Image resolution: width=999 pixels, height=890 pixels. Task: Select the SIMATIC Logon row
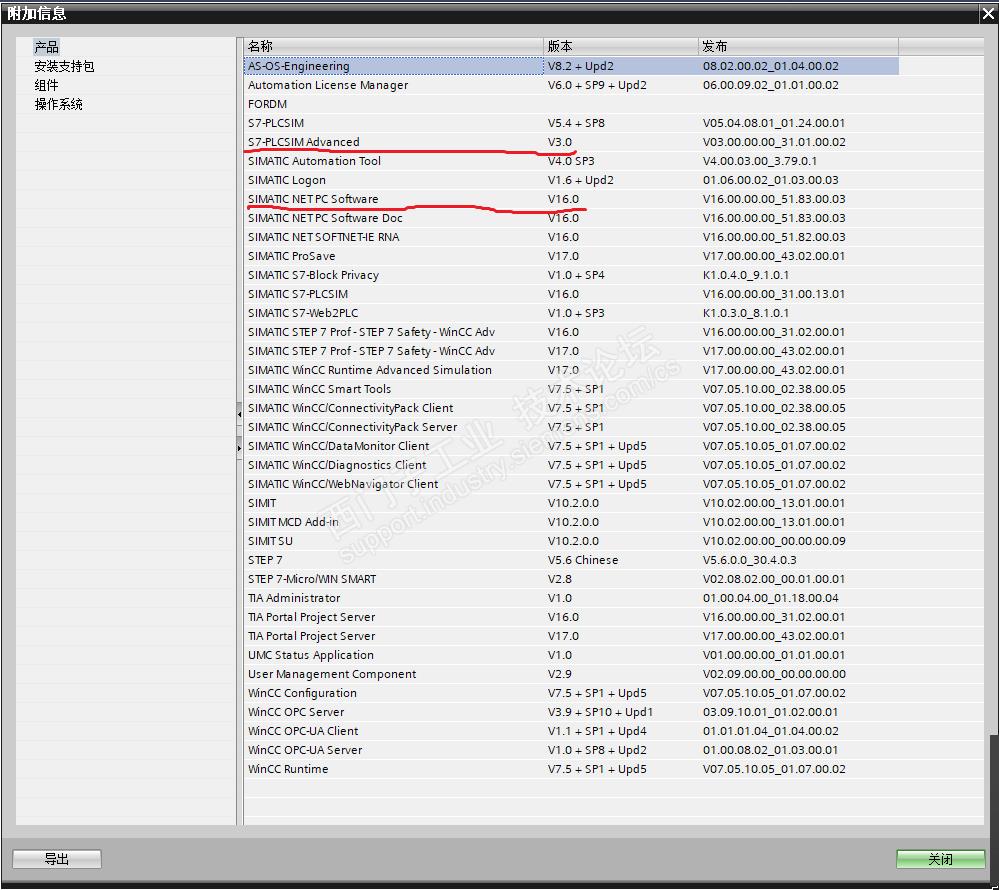point(571,180)
